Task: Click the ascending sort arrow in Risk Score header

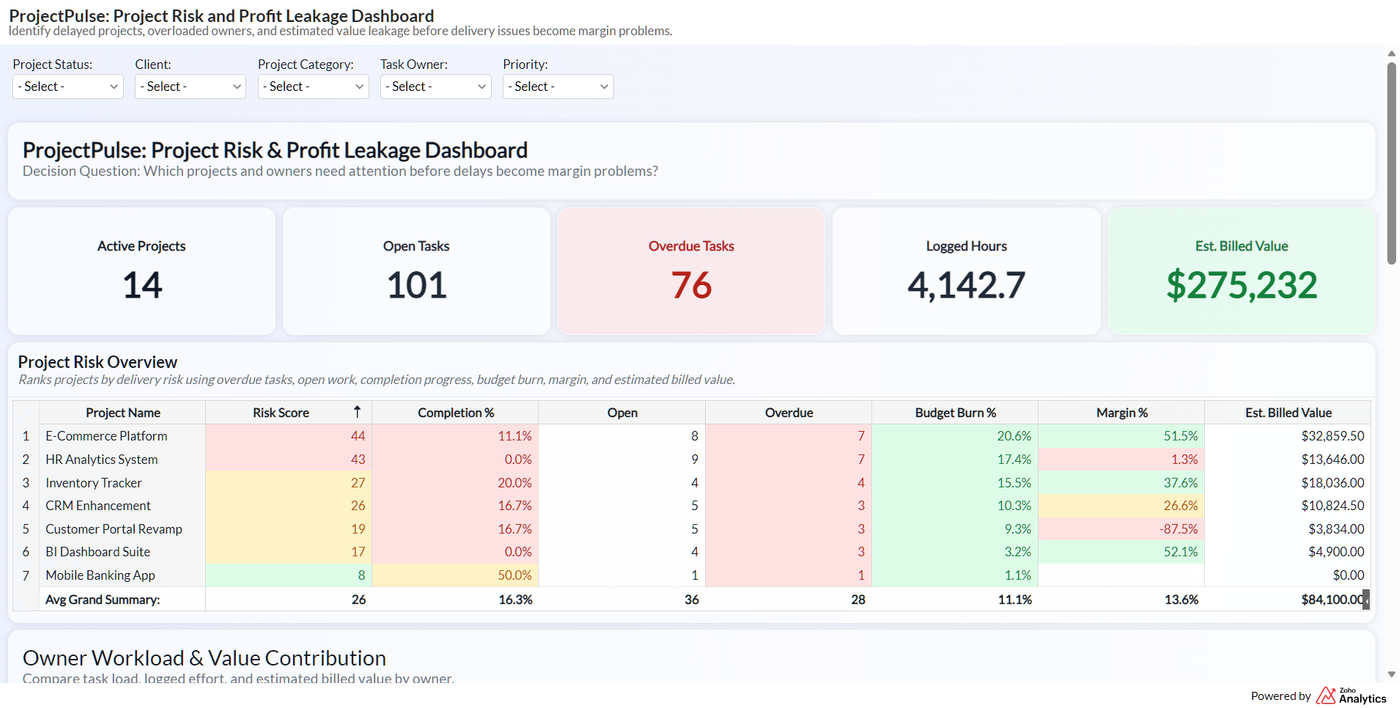Action: click(x=357, y=412)
